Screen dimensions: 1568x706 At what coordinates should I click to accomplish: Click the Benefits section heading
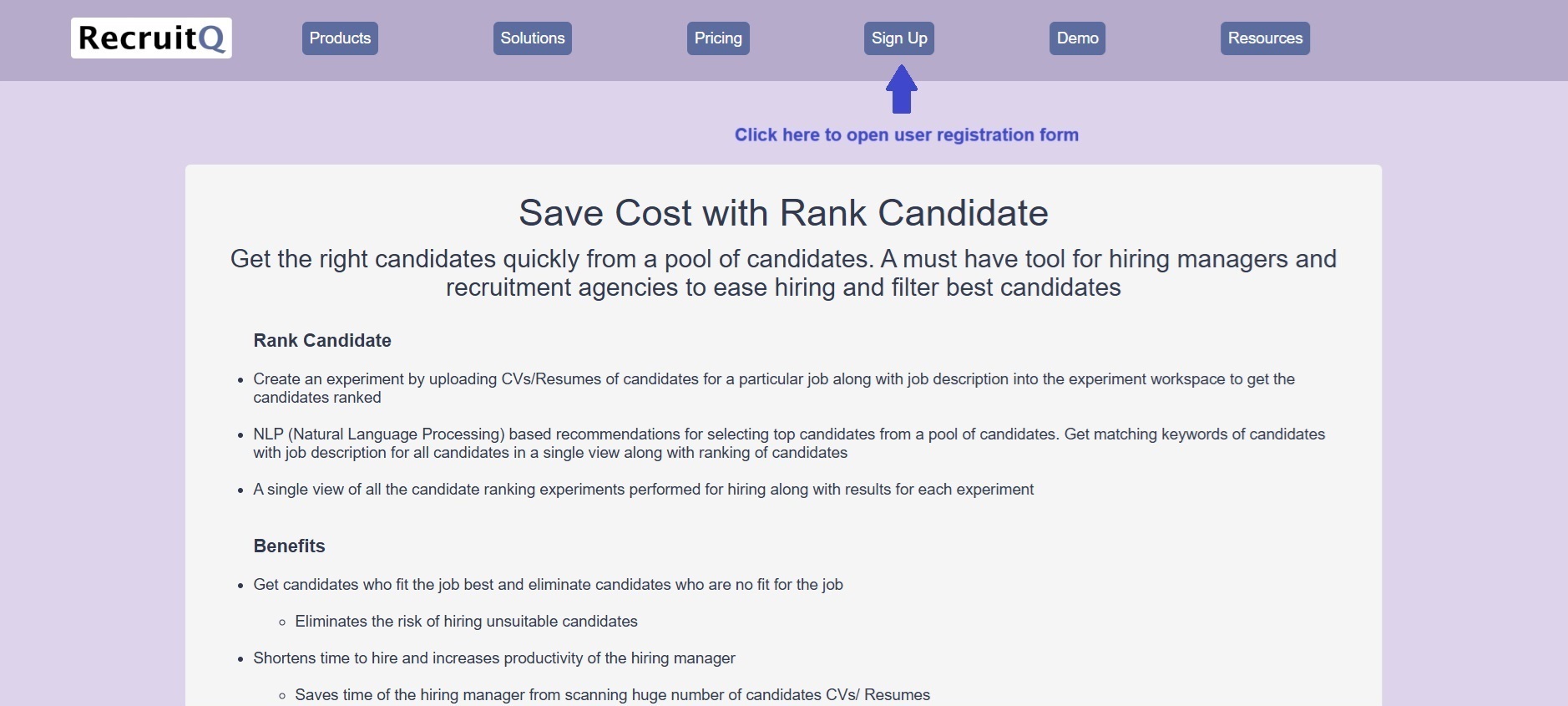pyautogui.click(x=288, y=546)
